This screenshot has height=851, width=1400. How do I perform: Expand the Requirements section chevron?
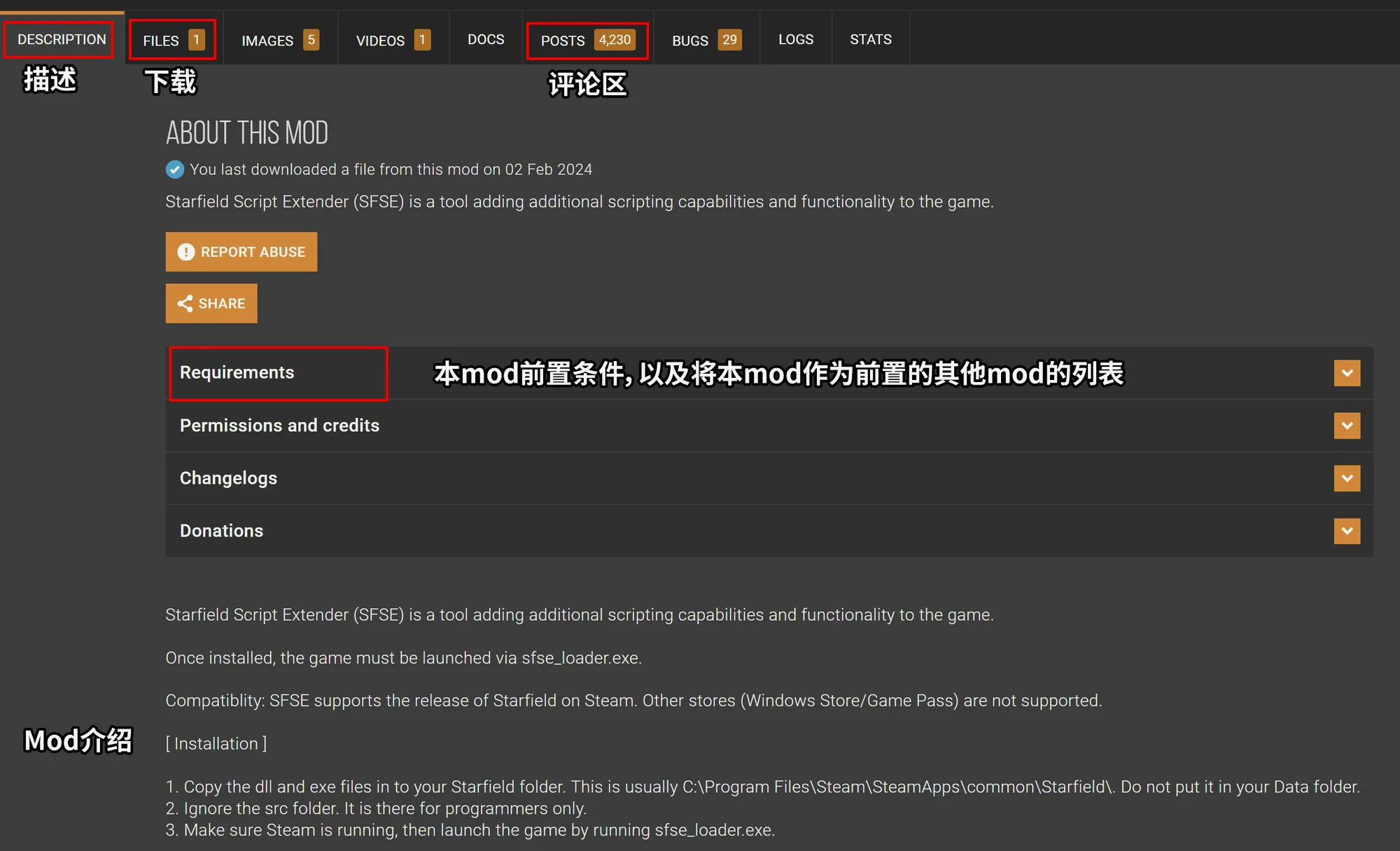[x=1347, y=373]
